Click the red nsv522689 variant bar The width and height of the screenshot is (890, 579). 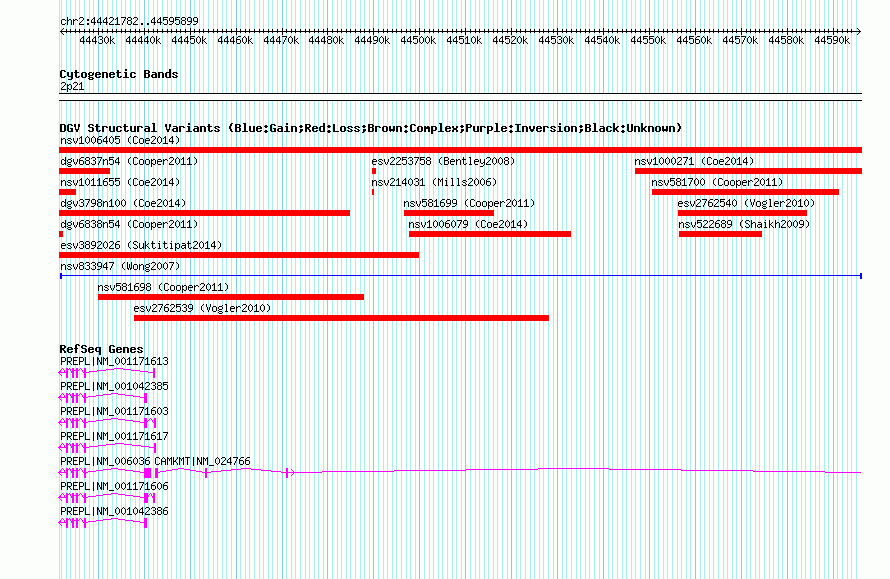click(x=720, y=234)
